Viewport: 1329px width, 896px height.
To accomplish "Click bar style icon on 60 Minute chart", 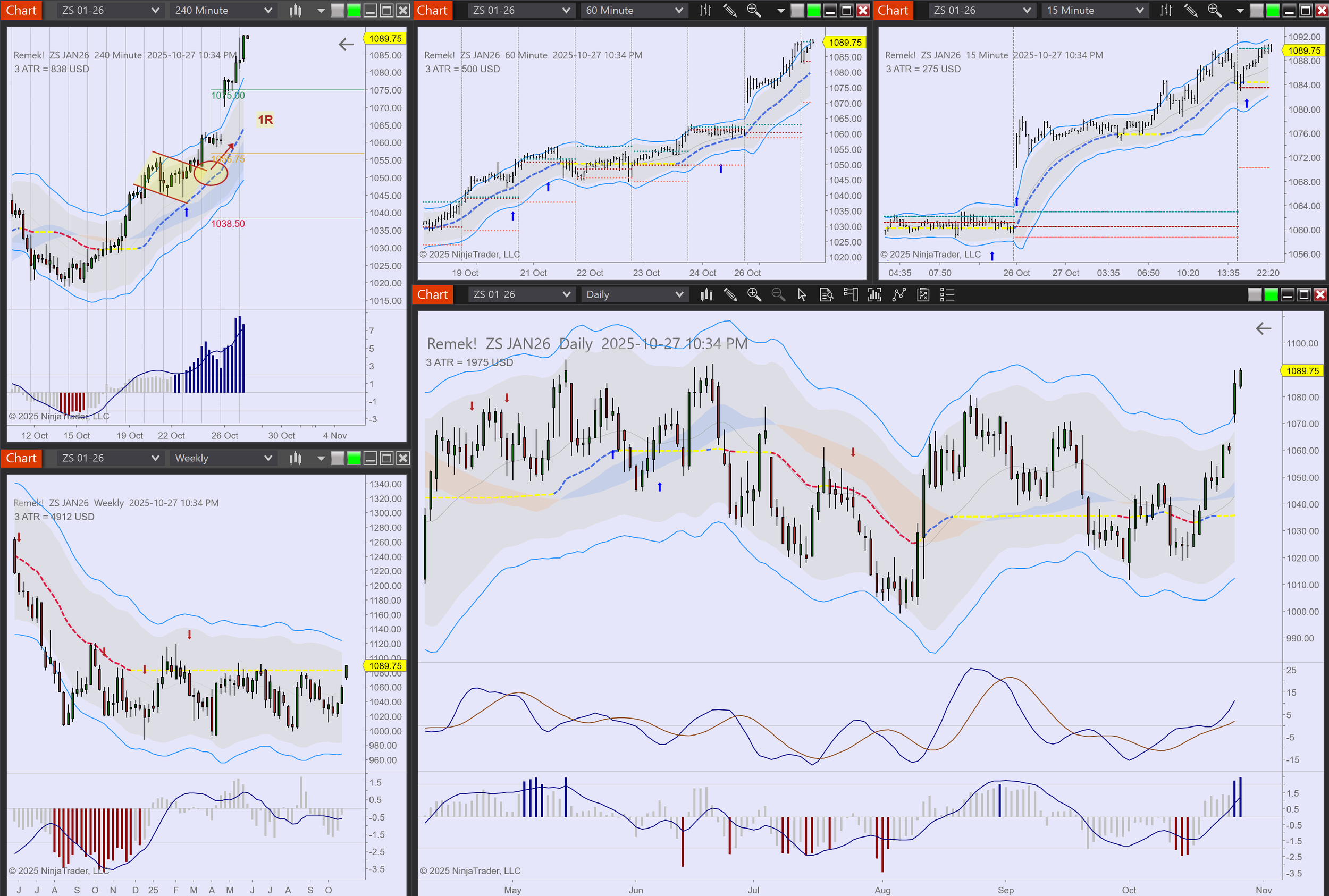I will coord(705,10).
